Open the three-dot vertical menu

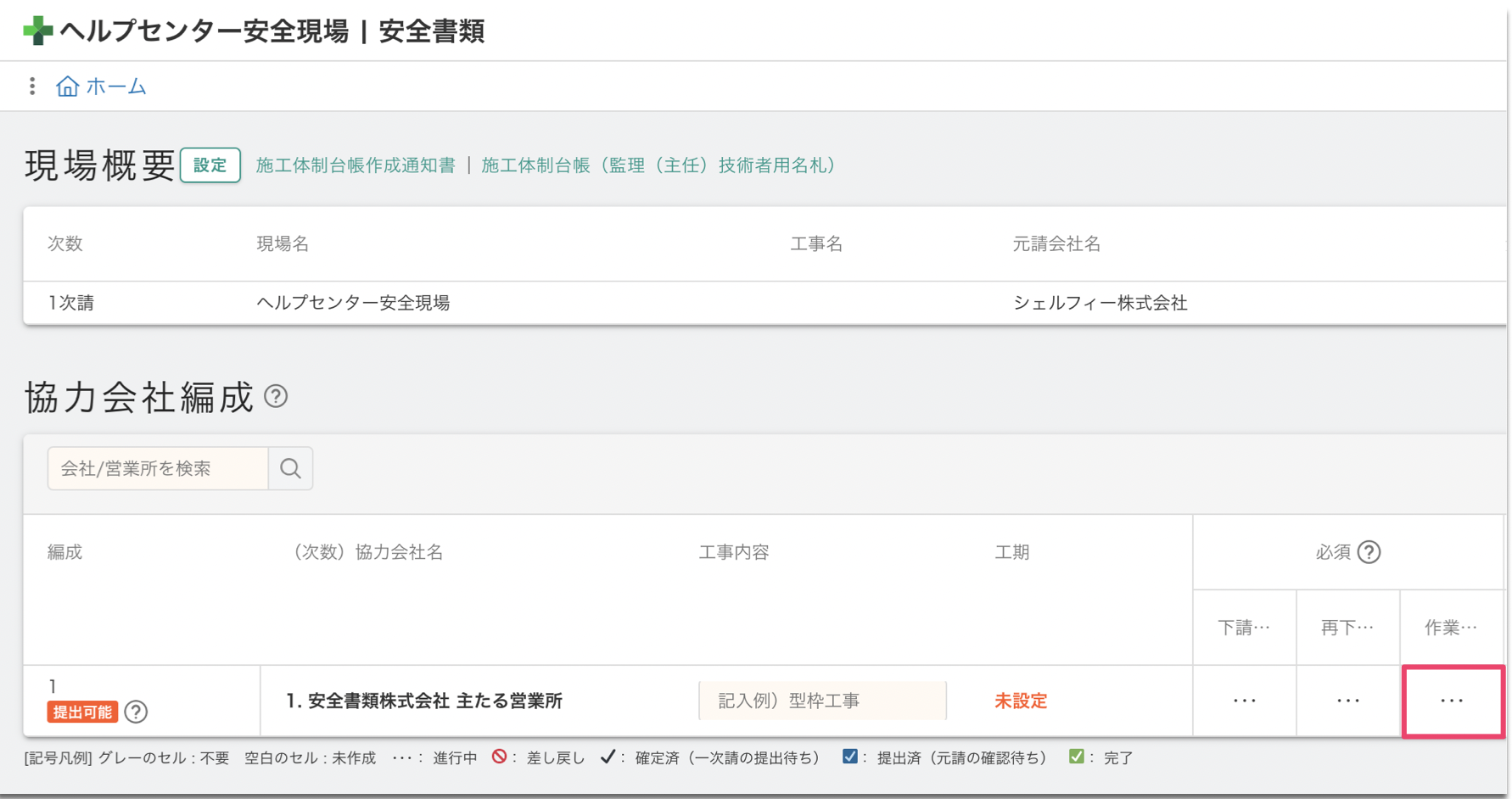[32, 87]
